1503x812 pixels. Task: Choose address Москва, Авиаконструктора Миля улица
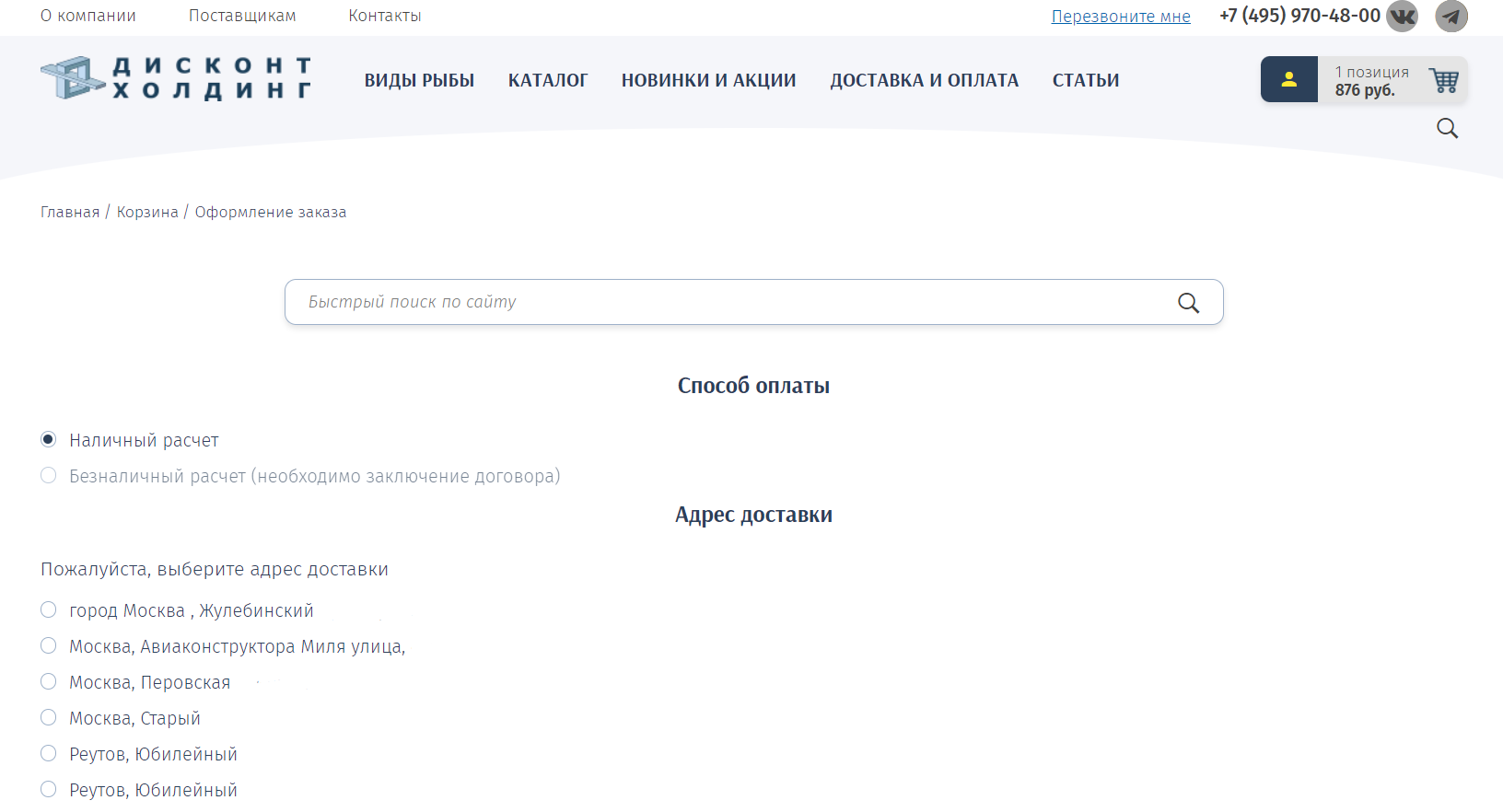49,646
